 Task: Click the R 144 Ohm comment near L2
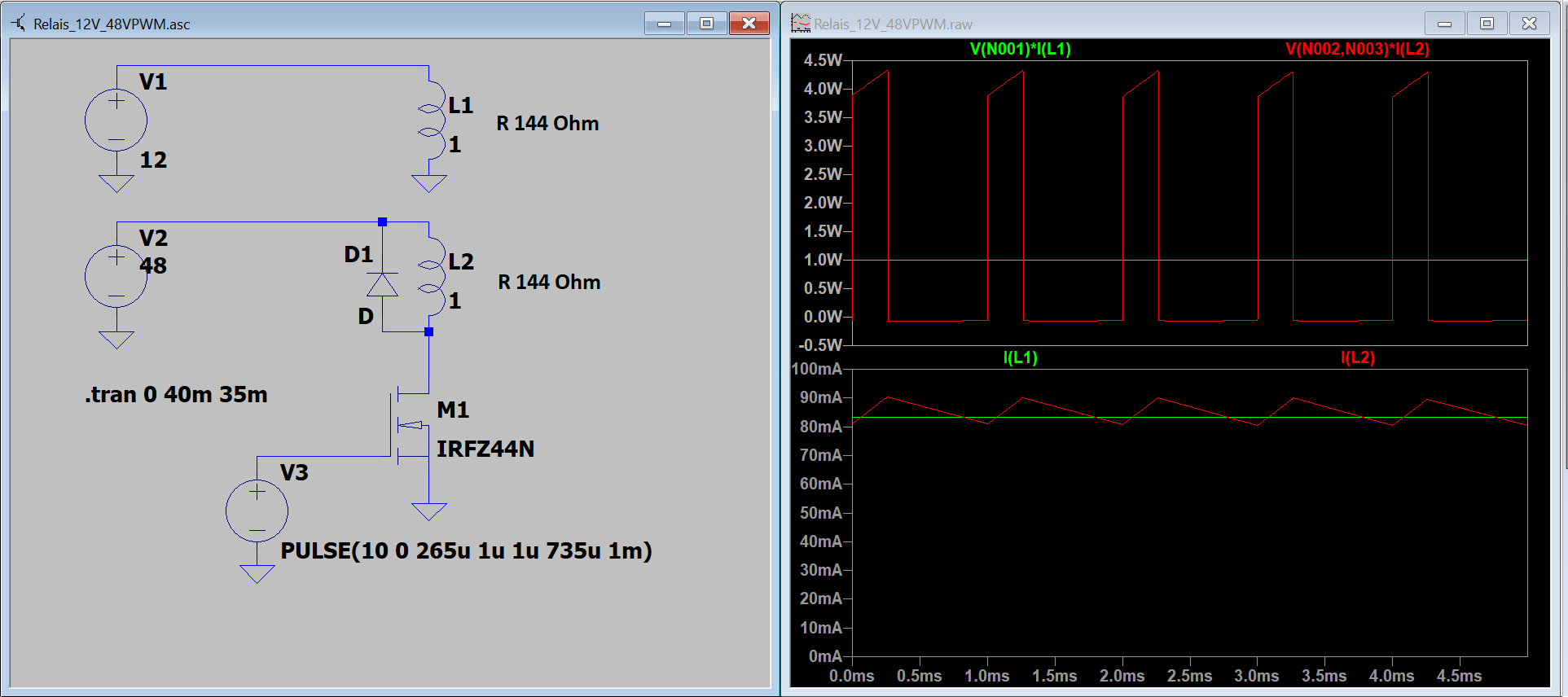[x=549, y=283]
